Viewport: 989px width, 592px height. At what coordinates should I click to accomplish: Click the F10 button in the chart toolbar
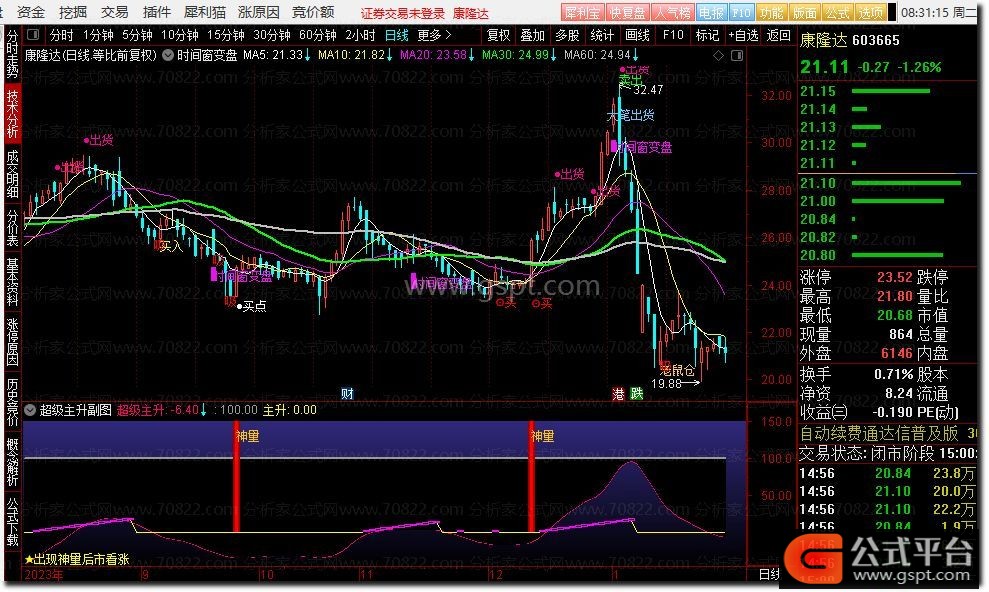click(x=673, y=35)
